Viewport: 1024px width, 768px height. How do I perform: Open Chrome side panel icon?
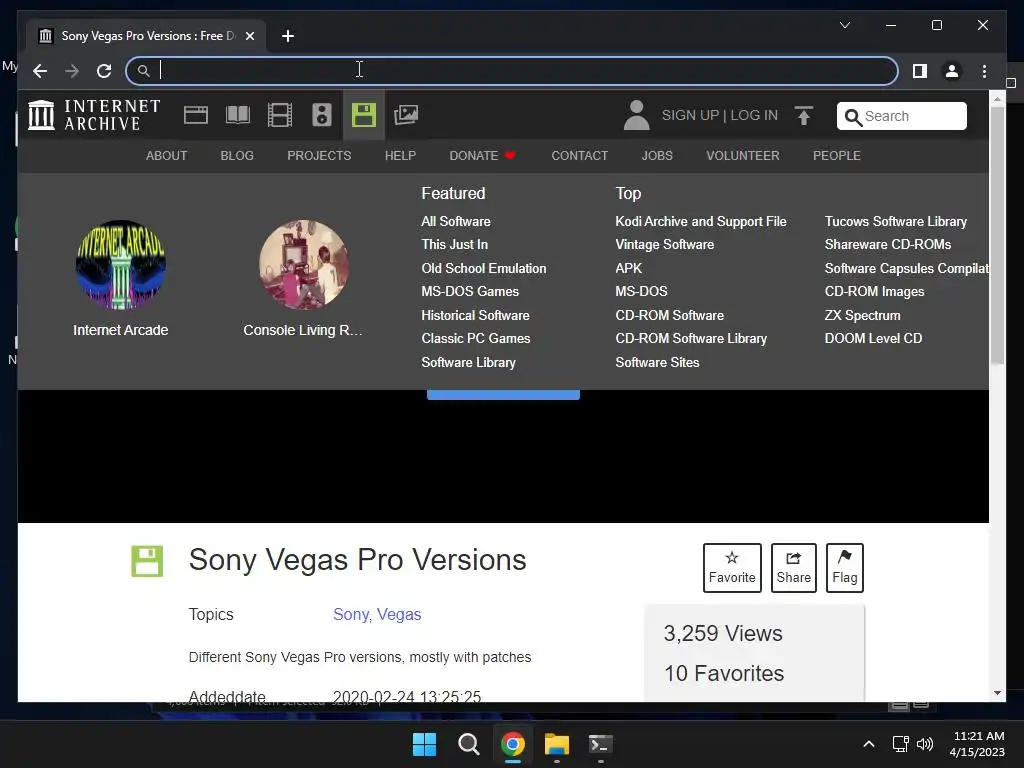tap(920, 71)
